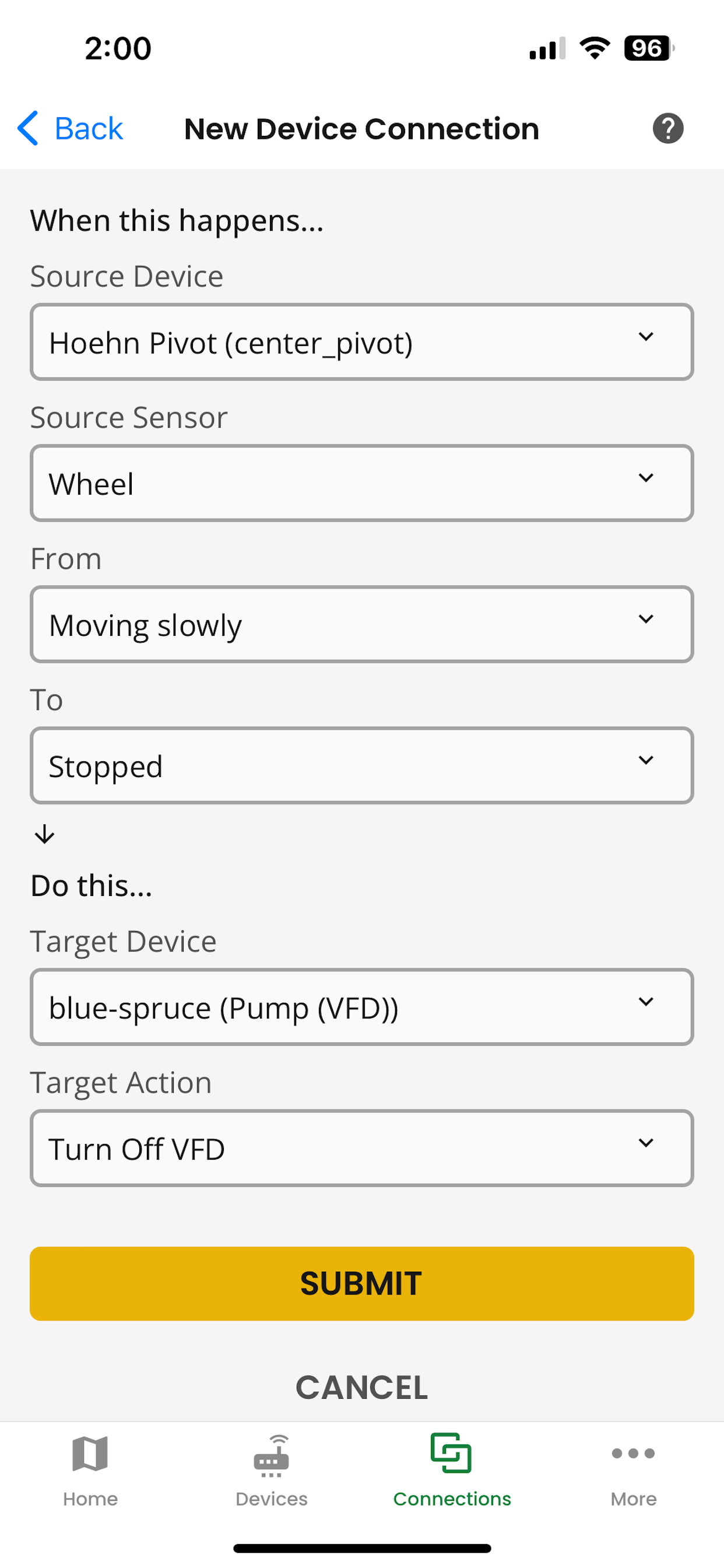Open the From Moving slowly dropdown
This screenshot has height=1568, width=724.
click(x=362, y=625)
